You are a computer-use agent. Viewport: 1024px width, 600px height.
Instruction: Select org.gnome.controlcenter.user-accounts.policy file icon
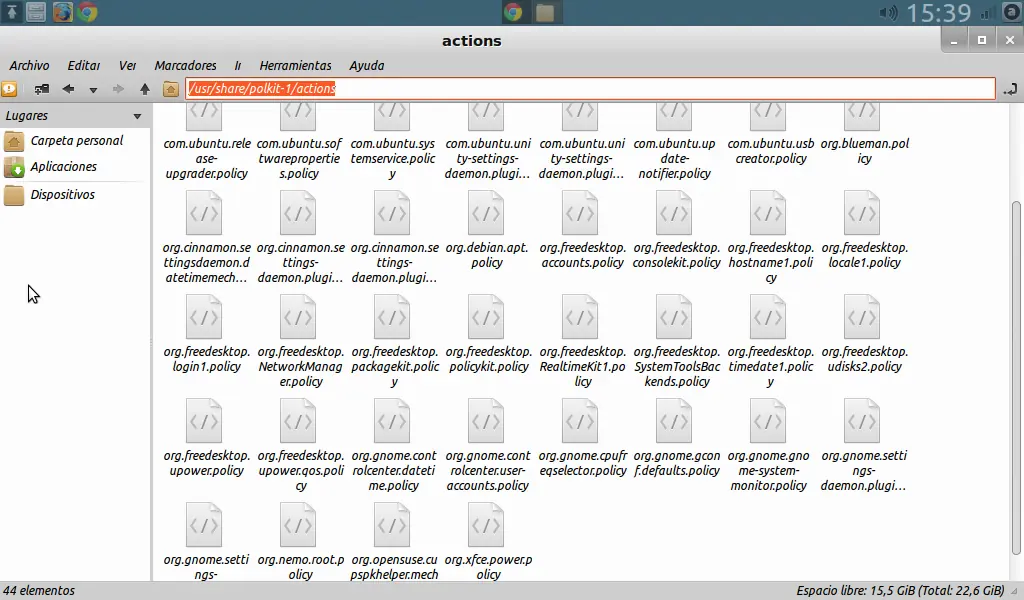coord(486,420)
